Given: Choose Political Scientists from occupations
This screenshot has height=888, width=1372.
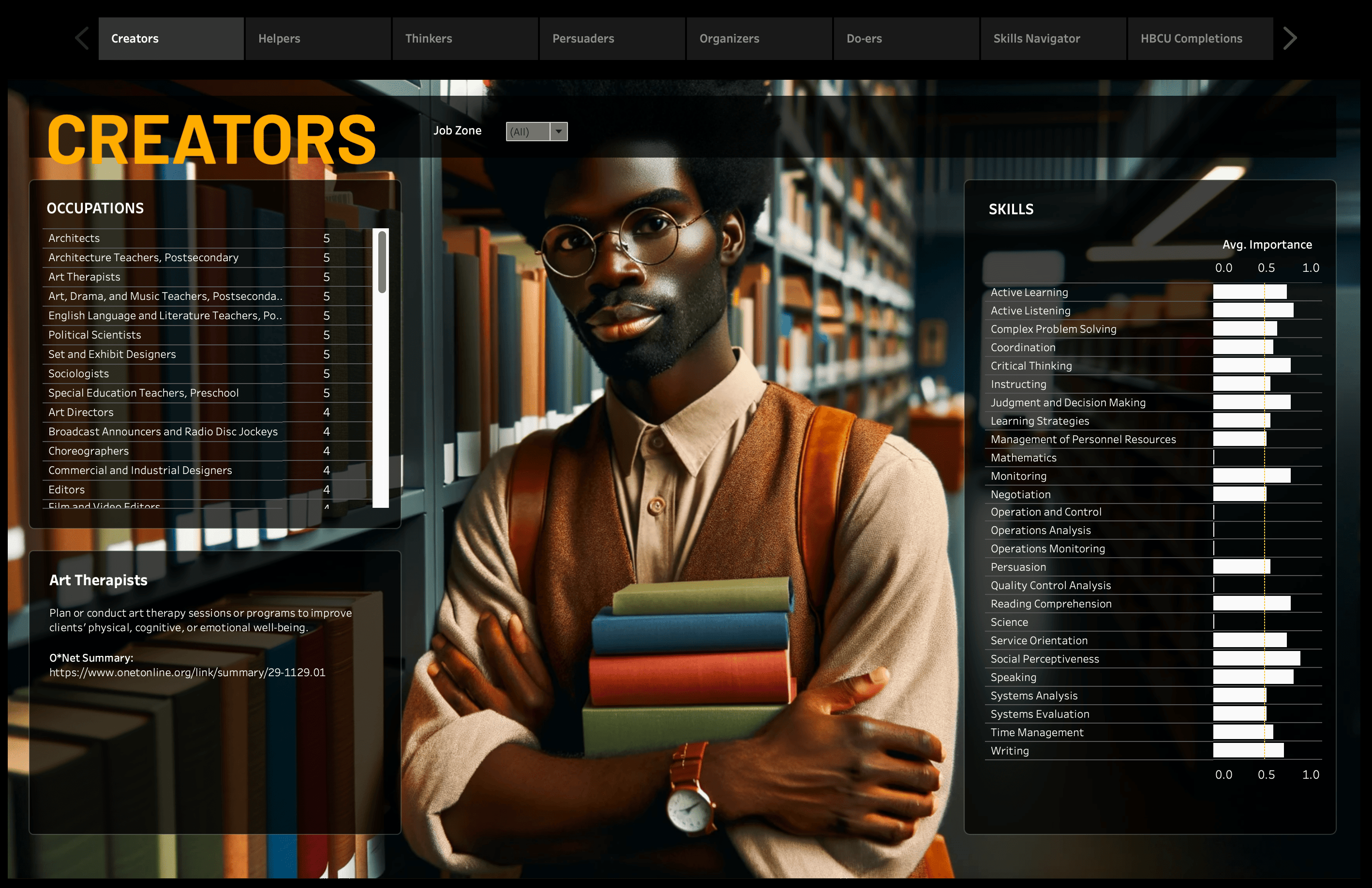Looking at the screenshot, I should (94, 335).
